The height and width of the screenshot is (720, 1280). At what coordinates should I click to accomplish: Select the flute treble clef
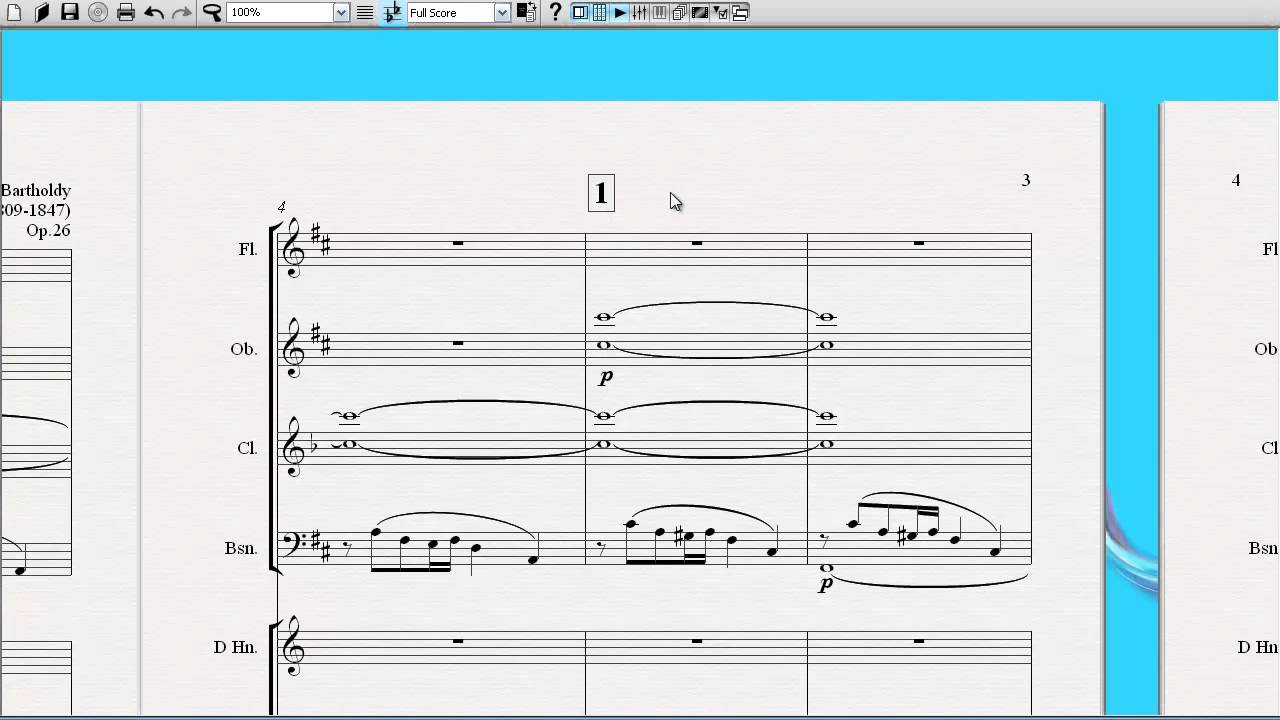click(293, 249)
